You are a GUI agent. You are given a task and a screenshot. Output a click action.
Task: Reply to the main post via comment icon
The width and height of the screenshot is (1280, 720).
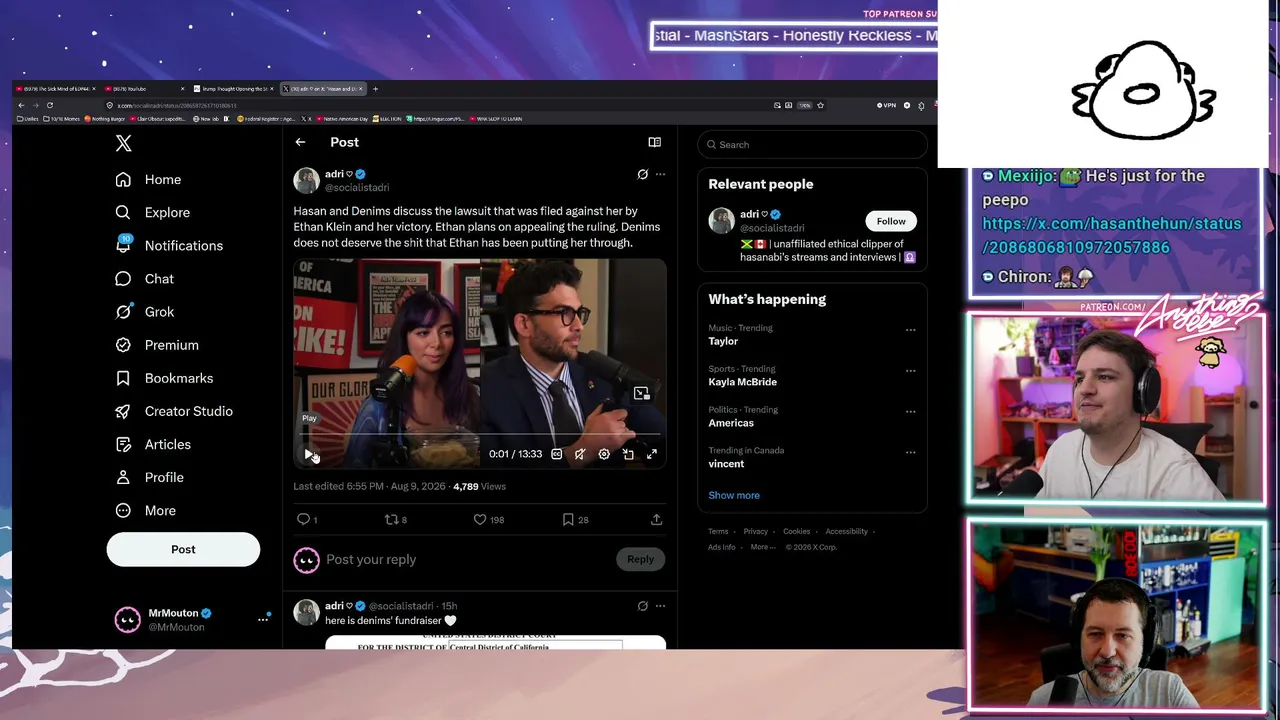(x=307, y=519)
